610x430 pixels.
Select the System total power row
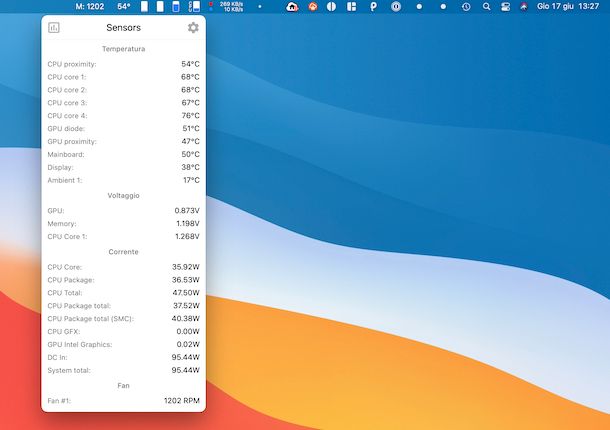point(123,370)
